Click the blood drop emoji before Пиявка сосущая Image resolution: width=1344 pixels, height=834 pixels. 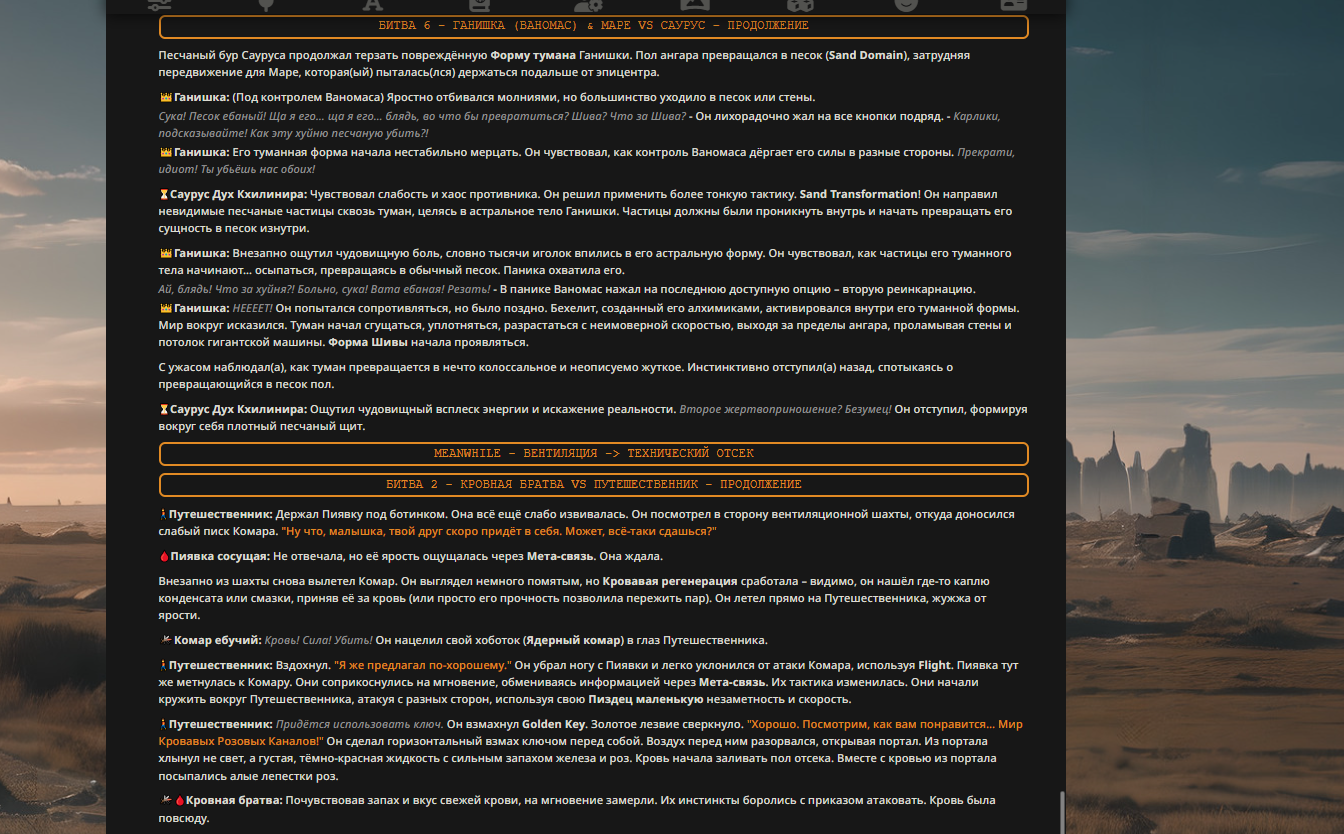coord(164,556)
